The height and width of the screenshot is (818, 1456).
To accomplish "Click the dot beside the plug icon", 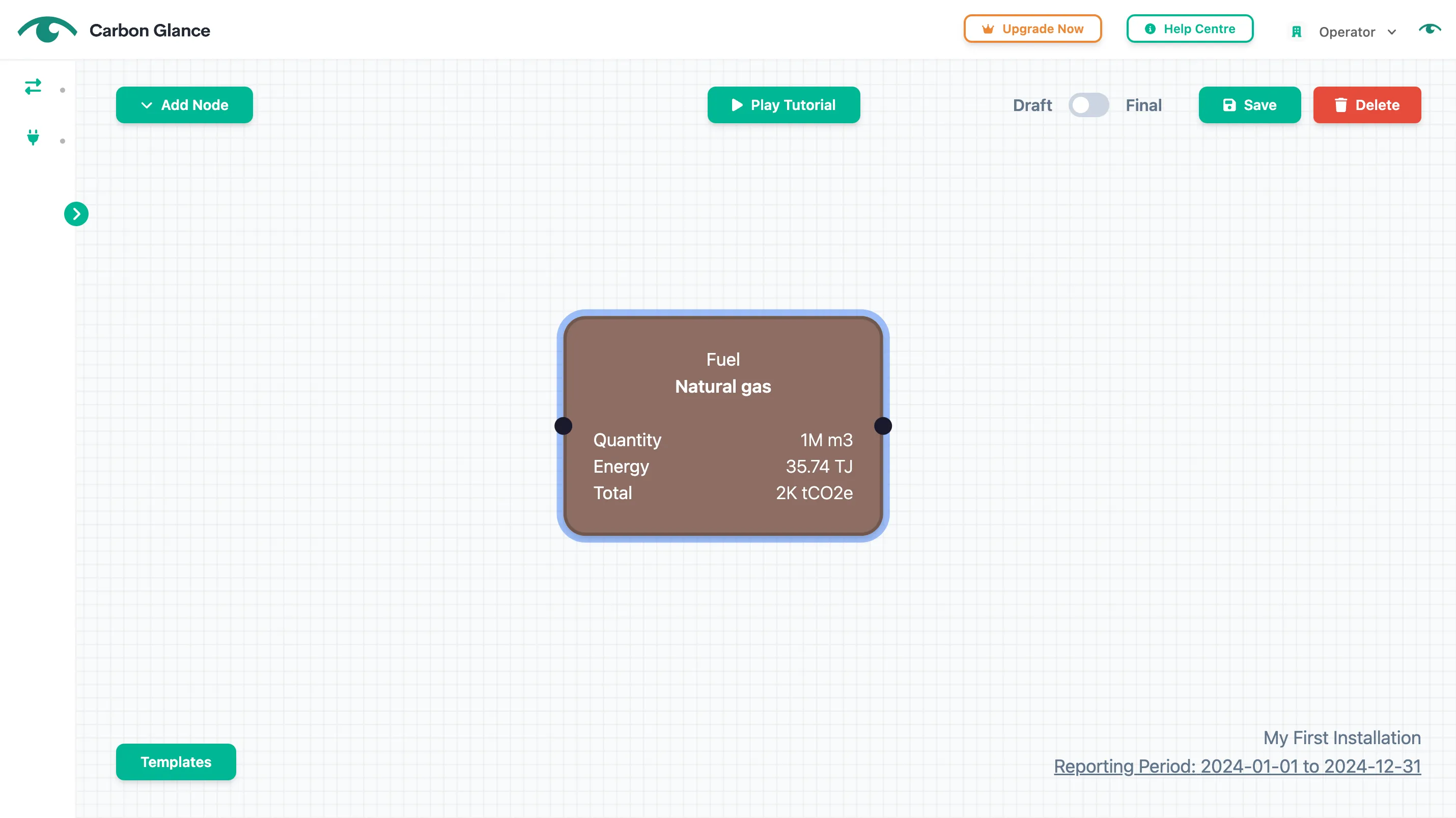I will [62, 141].
